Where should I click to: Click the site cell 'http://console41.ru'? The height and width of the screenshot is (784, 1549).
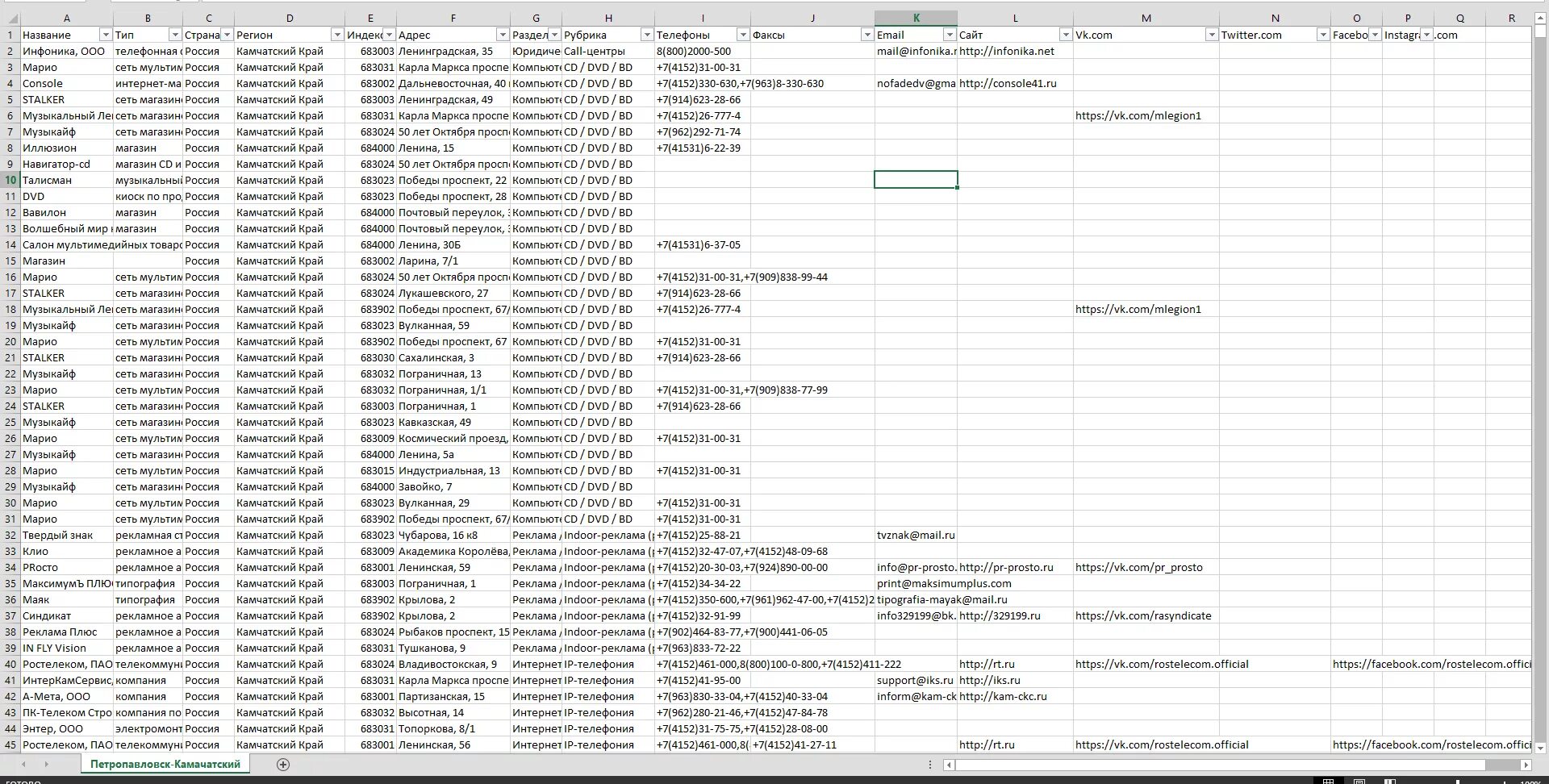point(1015,83)
